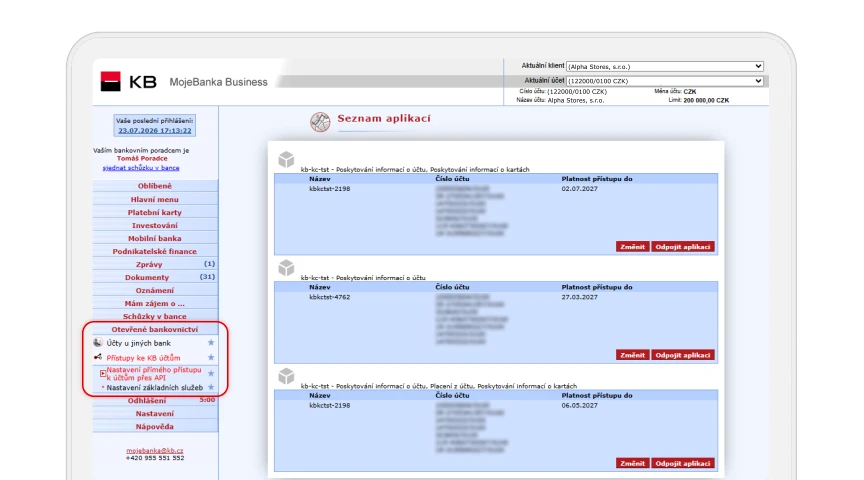Click the validity date 06.05.2027
Image resolution: width=864 pixels, height=480 pixels.
coord(580,405)
